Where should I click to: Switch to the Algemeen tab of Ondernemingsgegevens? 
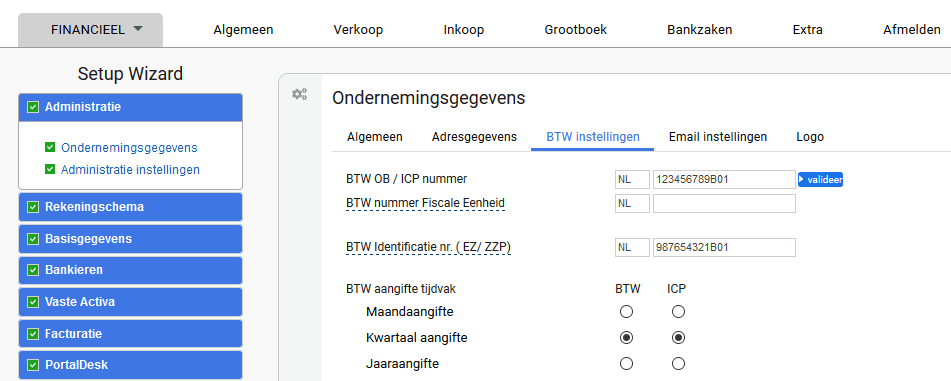click(374, 137)
